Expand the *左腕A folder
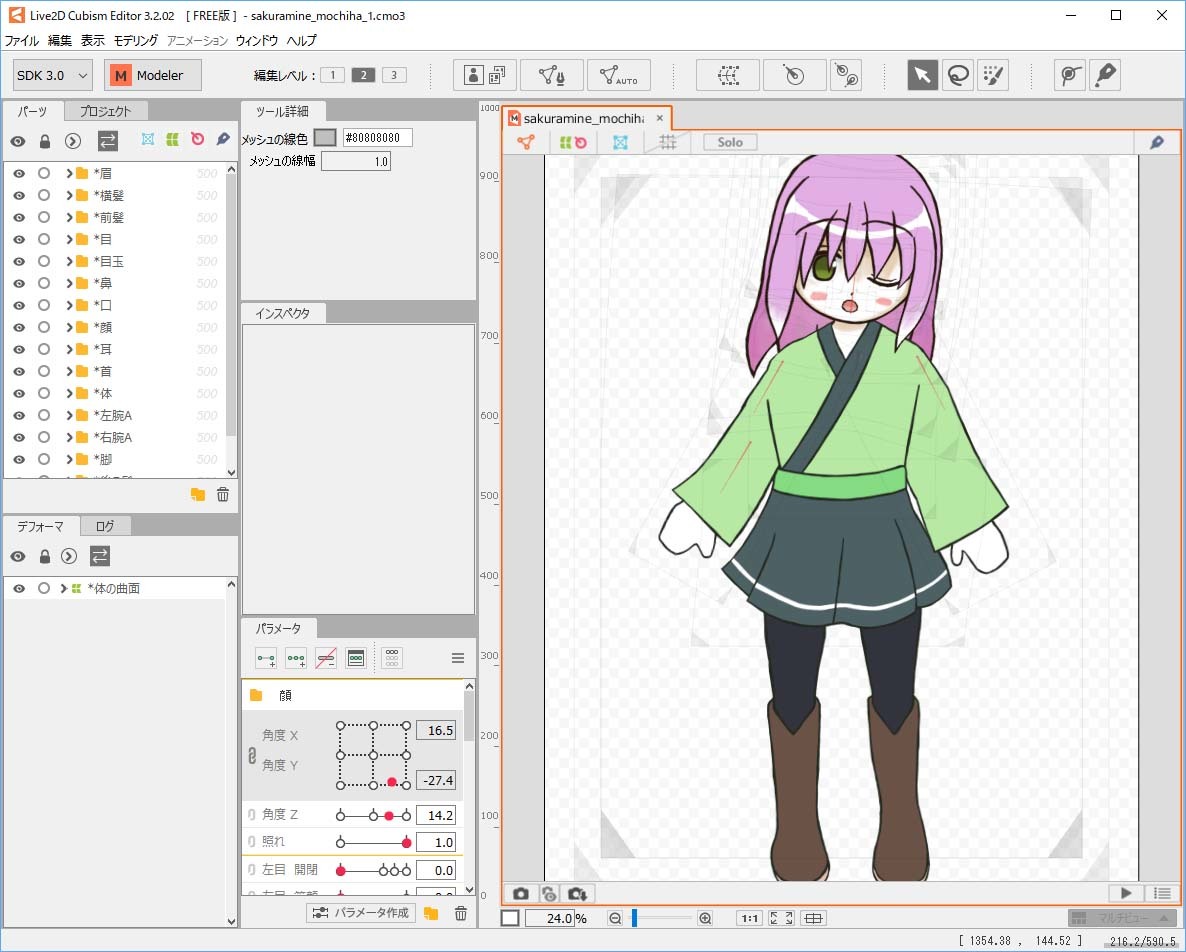Screen dimensions: 1186x952 click(69, 415)
